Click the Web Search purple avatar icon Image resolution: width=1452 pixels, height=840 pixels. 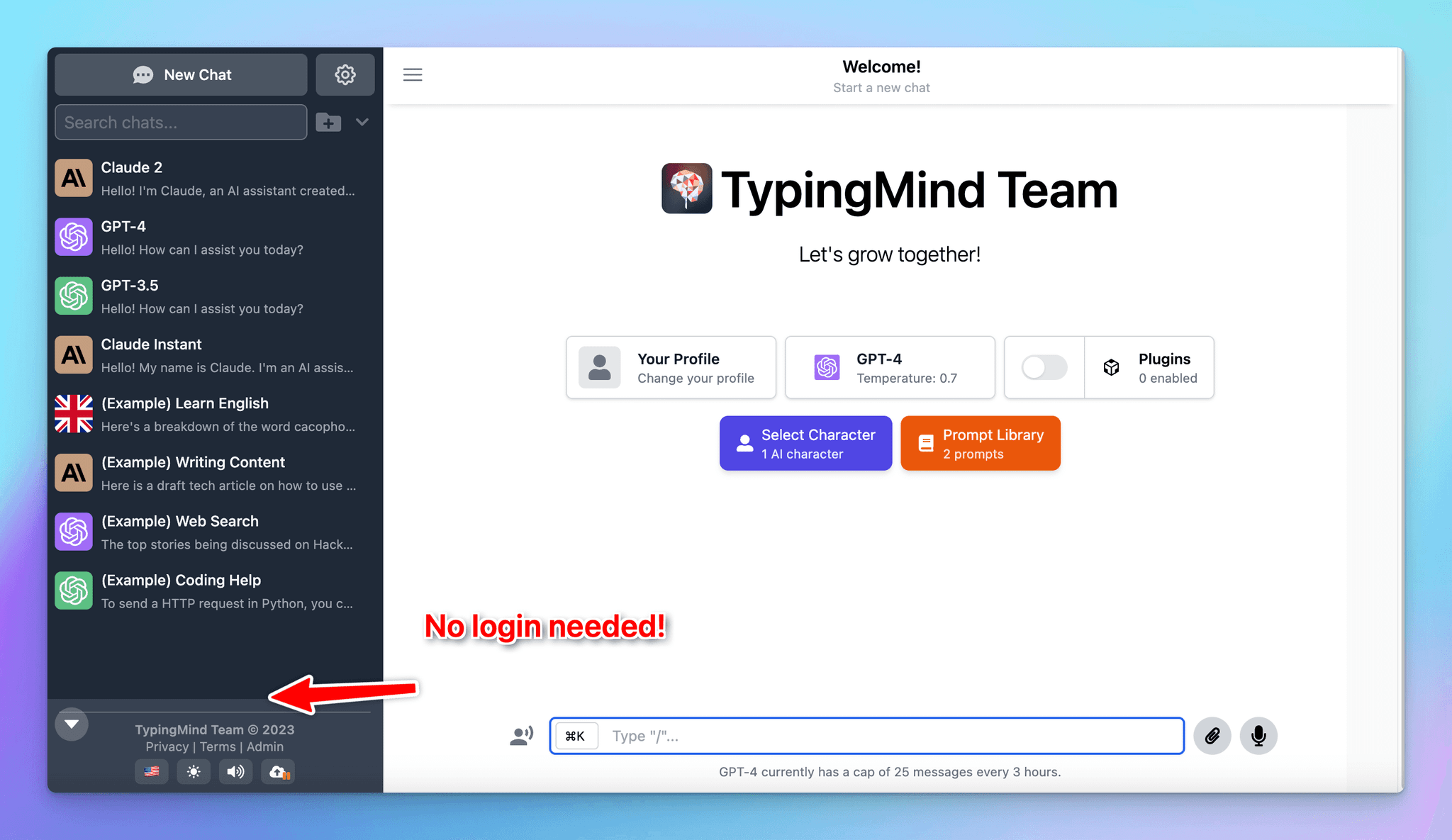[74, 532]
